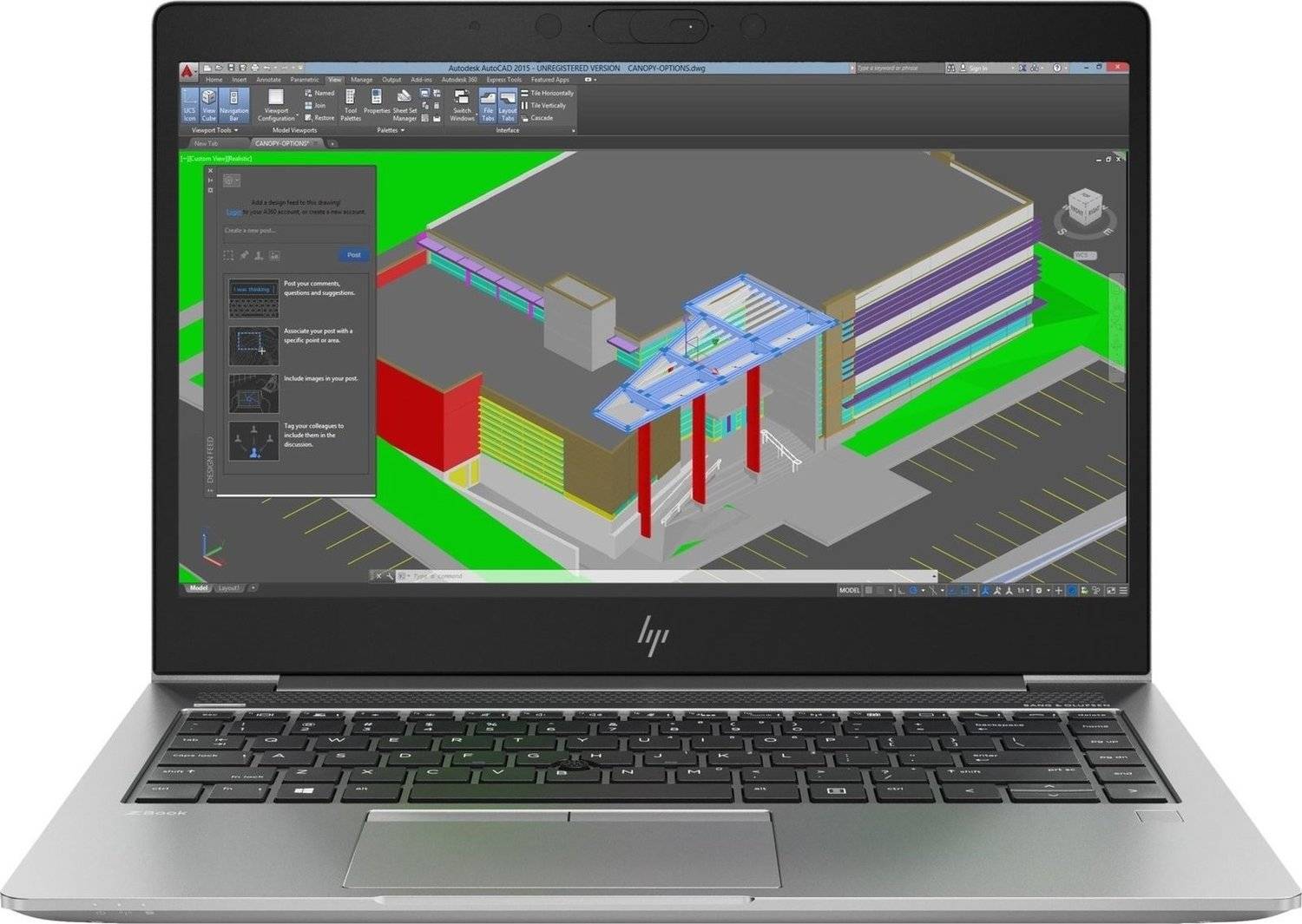This screenshot has height=924, width=1302.
Task: Toggle Layout Tabs in Interface panel
Action: tap(507, 105)
